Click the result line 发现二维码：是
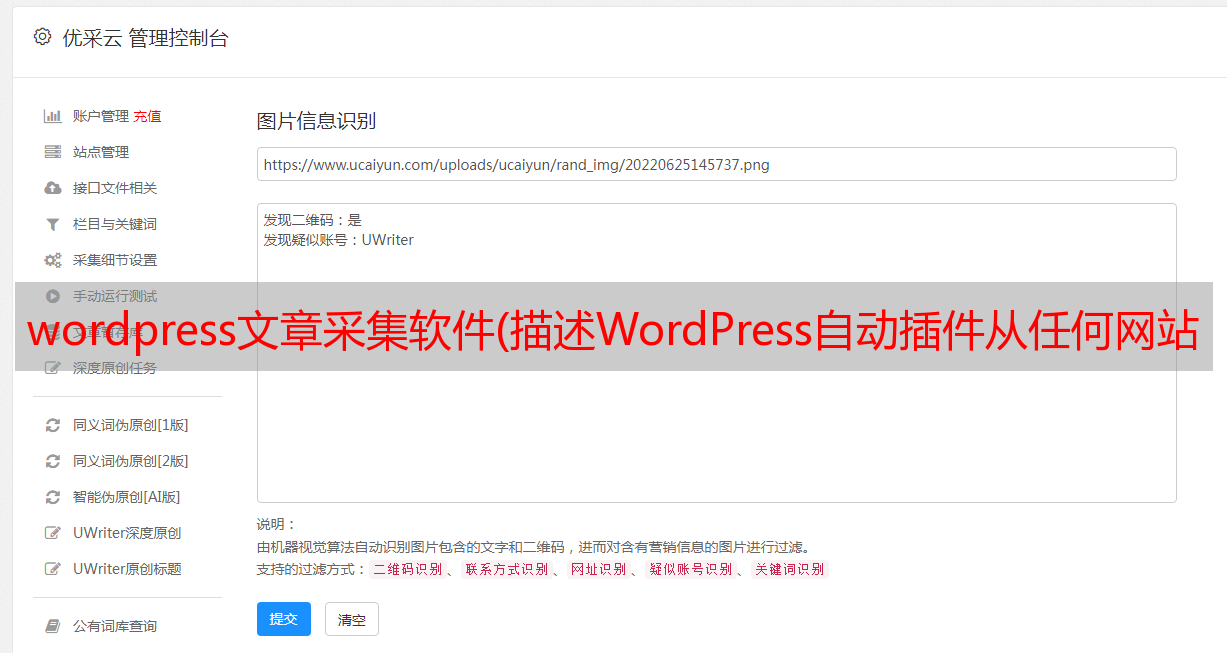The image size is (1227, 653). pyautogui.click(x=313, y=220)
